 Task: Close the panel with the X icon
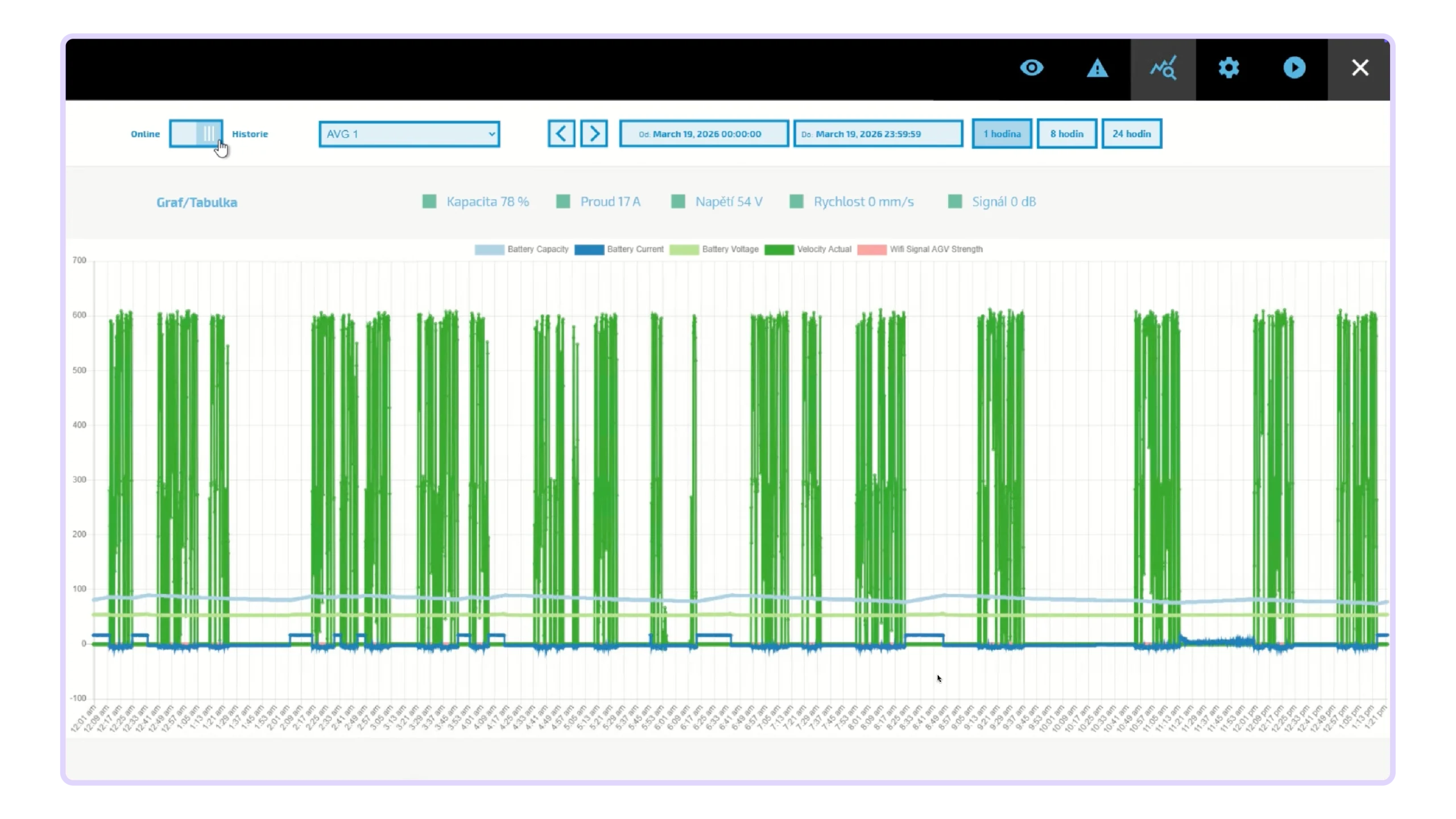pyautogui.click(x=1360, y=68)
